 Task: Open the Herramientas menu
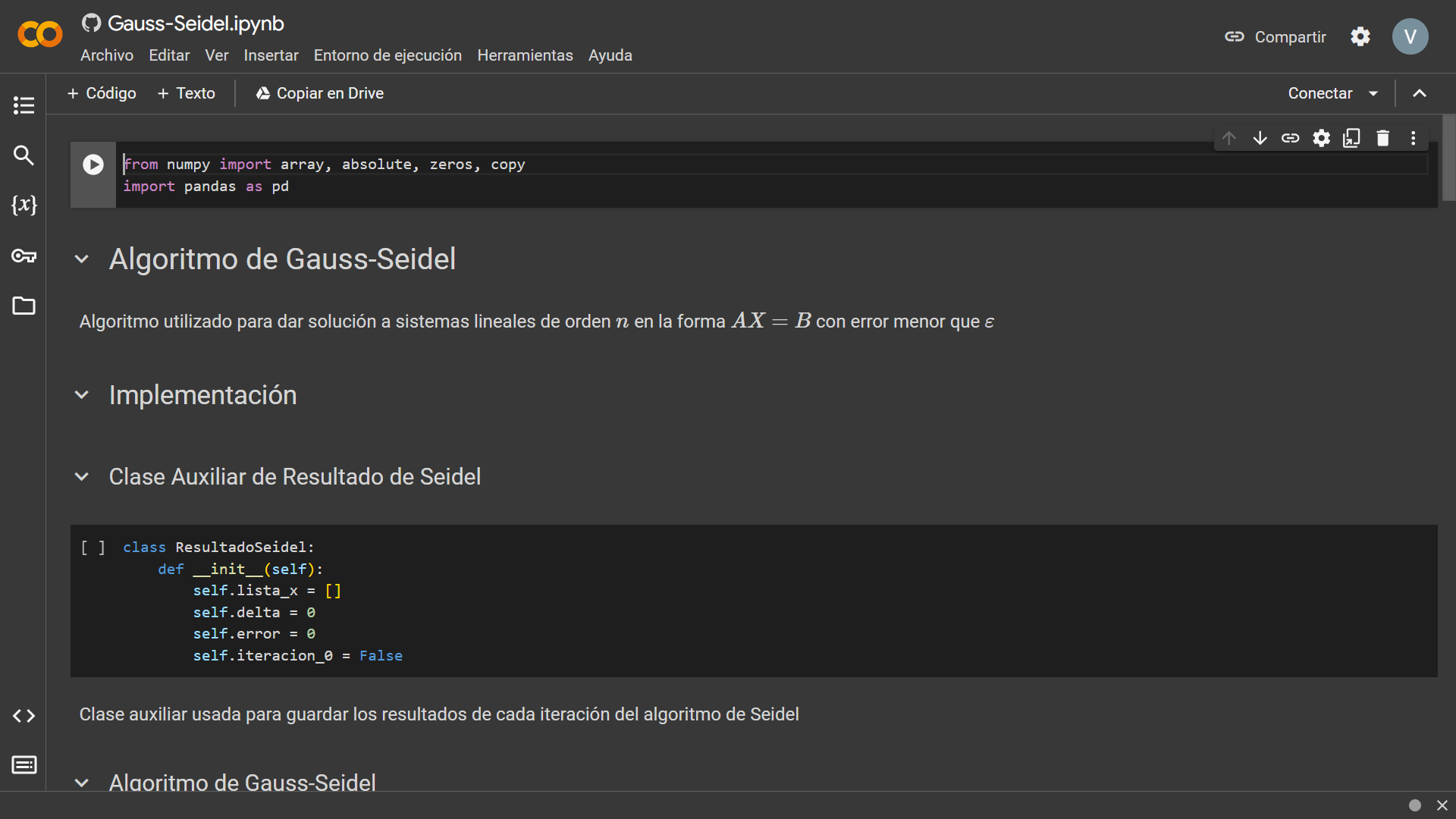[525, 55]
